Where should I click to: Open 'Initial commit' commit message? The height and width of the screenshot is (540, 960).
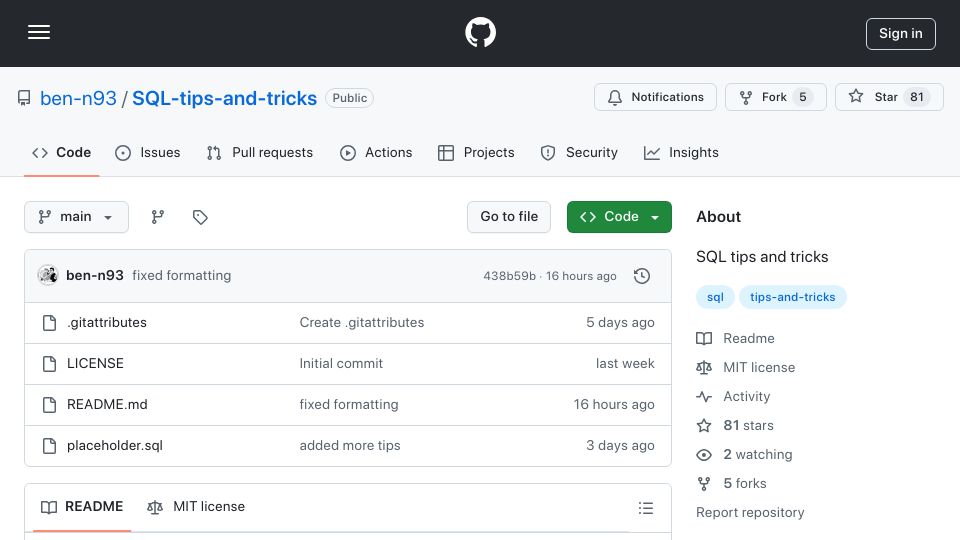341,364
